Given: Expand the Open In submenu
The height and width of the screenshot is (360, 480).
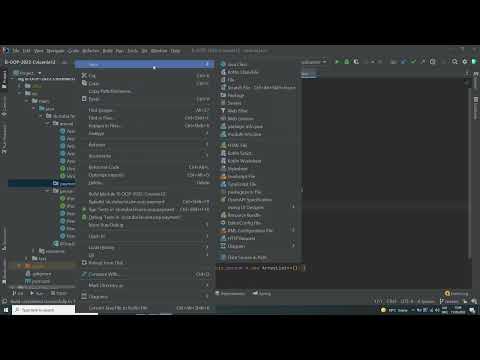Looking at the screenshot, I should pyautogui.click(x=145, y=236).
